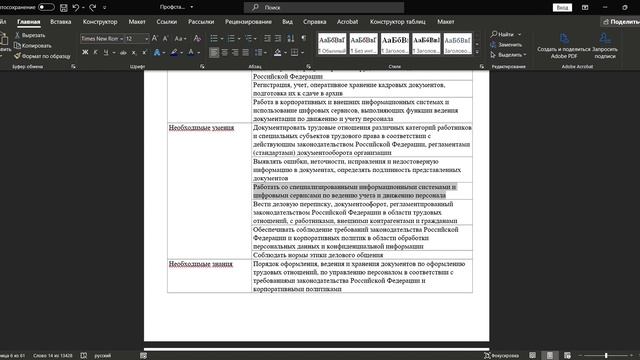
Task: Clear all formatting
Action: (197, 38)
